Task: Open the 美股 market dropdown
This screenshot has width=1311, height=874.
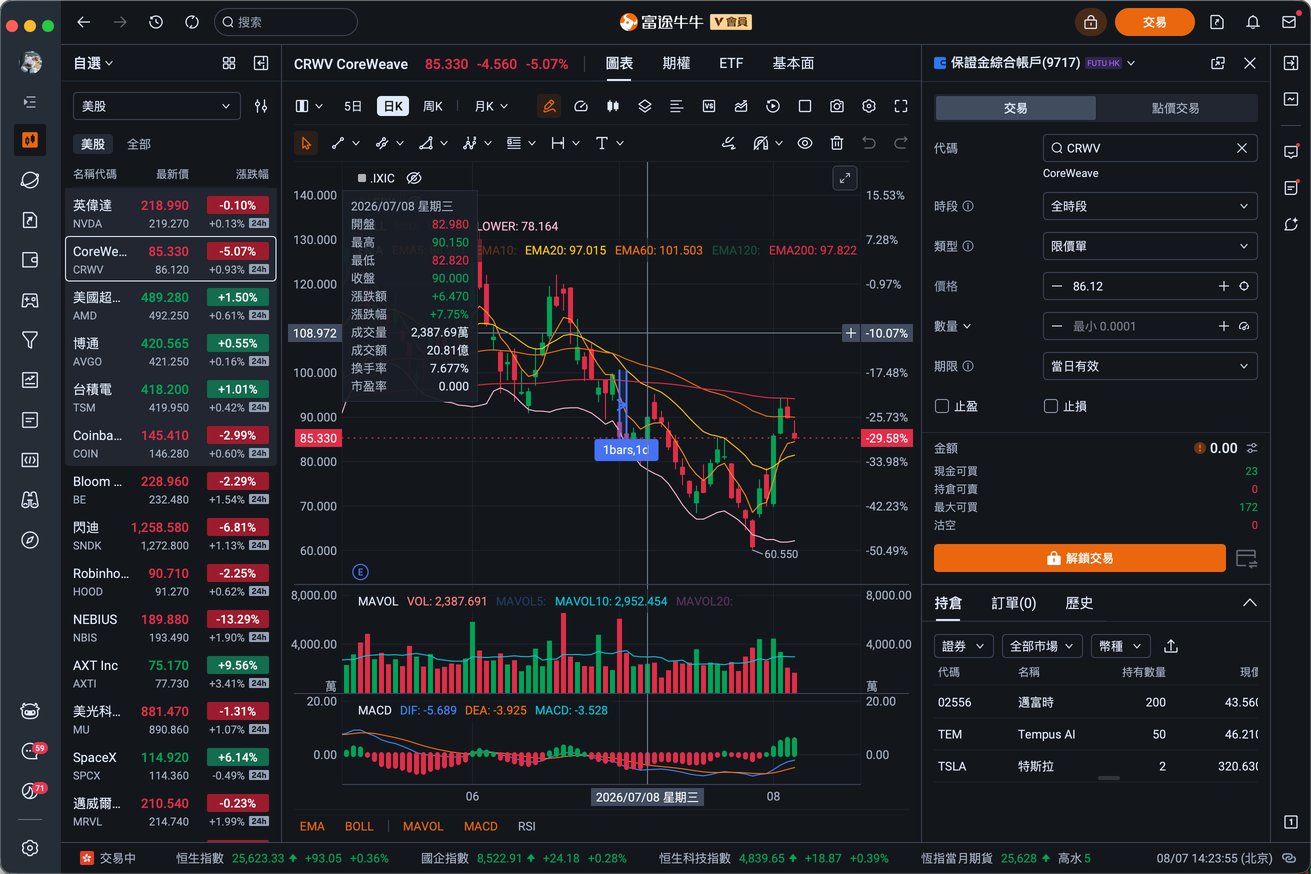Action: (157, 106)
